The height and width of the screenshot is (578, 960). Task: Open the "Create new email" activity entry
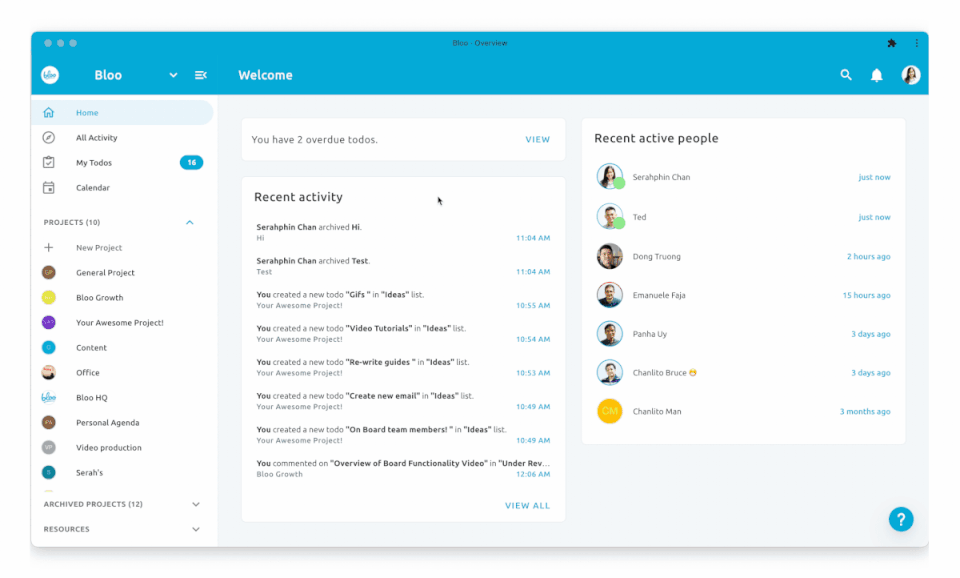[403, 400]
